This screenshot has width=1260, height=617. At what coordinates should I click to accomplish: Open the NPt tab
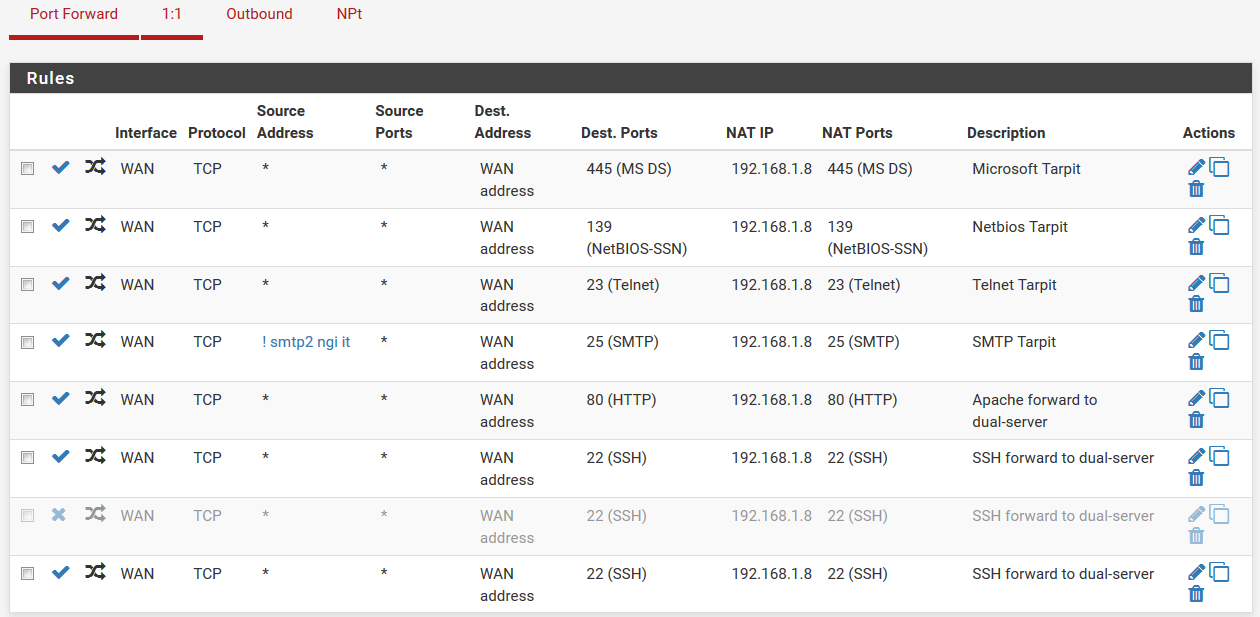[x=349, y=14]
